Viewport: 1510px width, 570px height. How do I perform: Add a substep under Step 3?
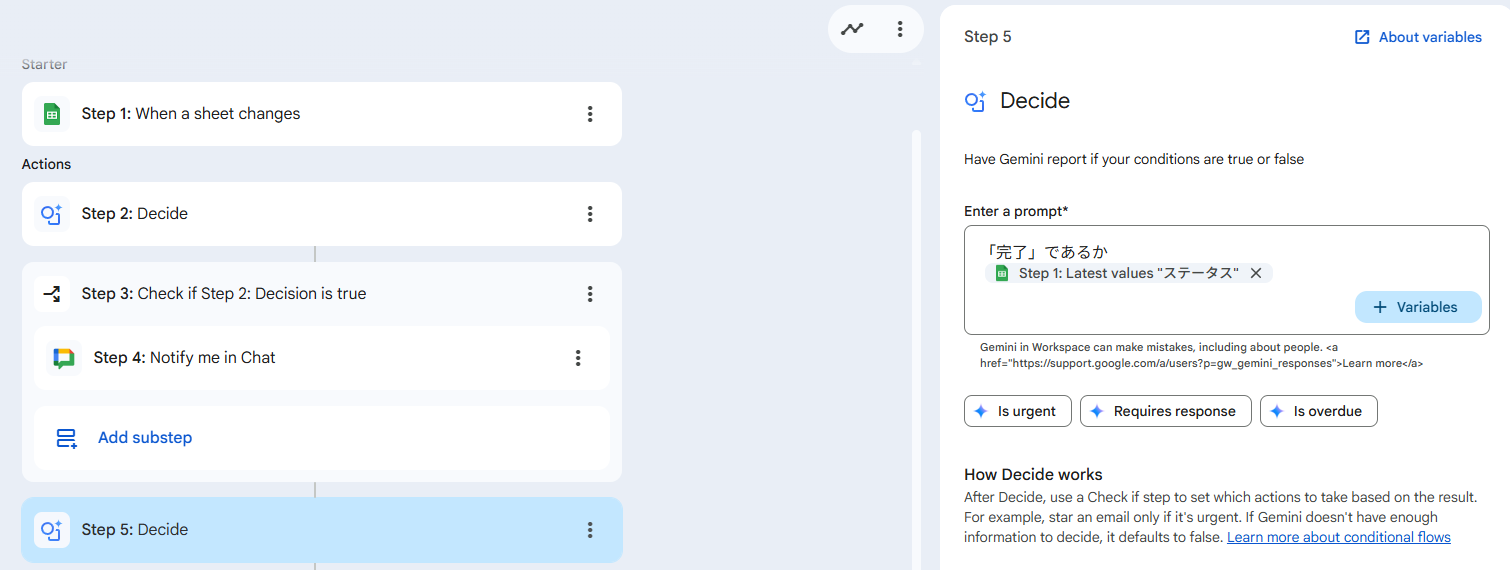pyautogui.click(x=145, y=438)
